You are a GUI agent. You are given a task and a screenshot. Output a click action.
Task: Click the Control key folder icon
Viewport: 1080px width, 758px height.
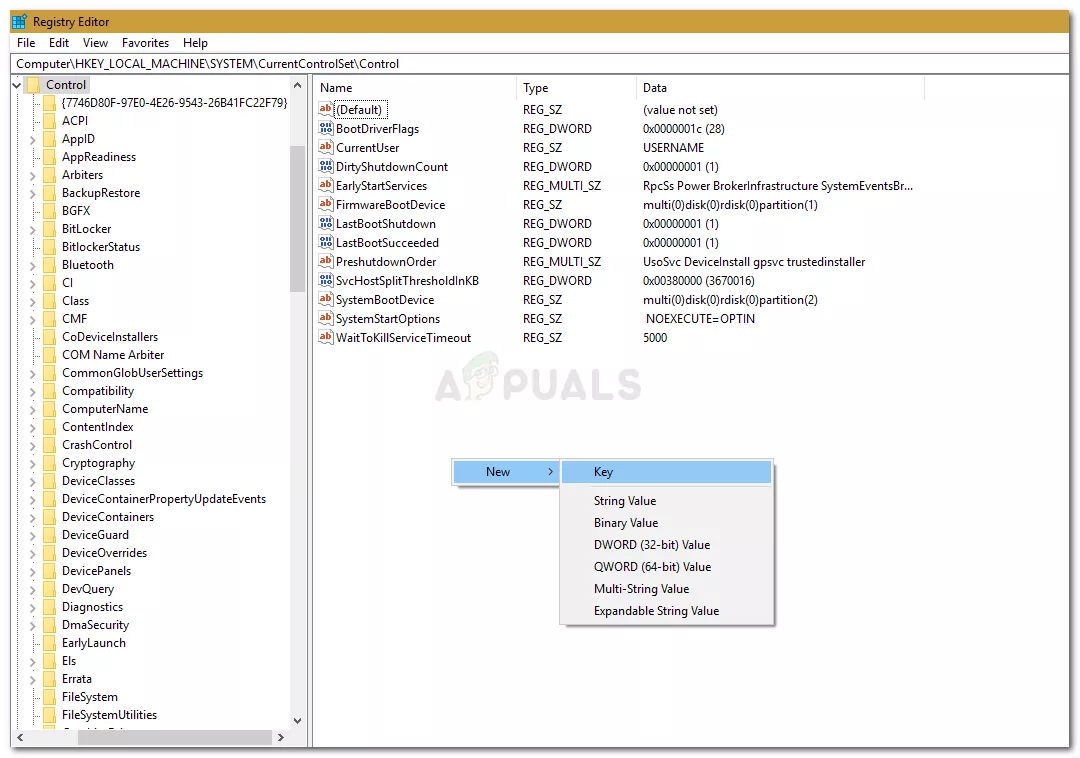point(33,85)
